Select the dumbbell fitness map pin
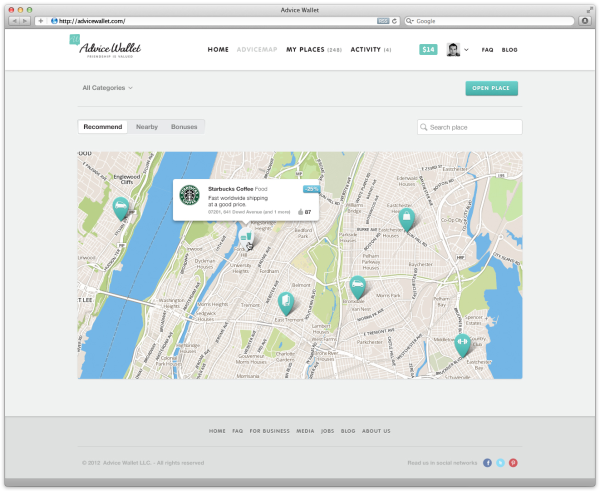This screenshot has height=491, width=600. coord(462,343)
